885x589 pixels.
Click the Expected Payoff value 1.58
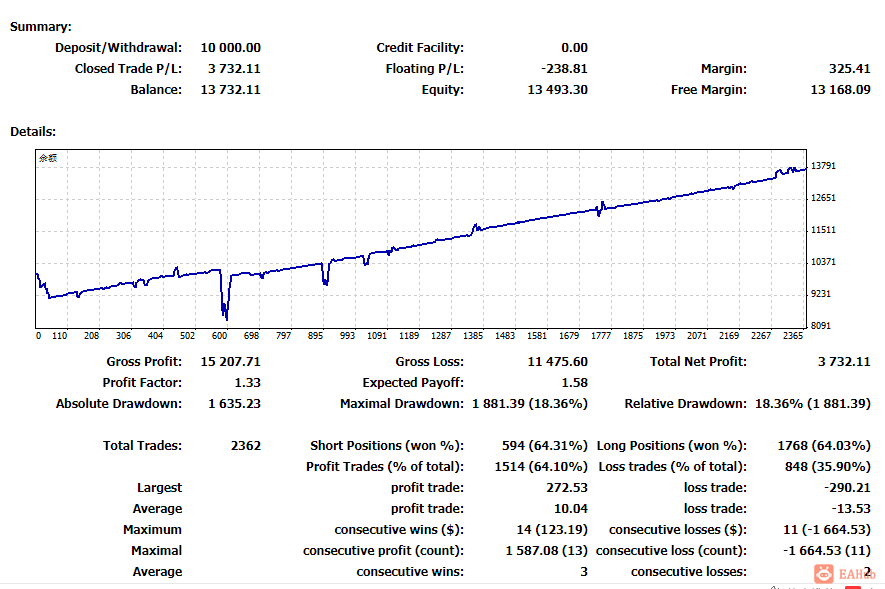pyautogui.click(x=575, y=383)
